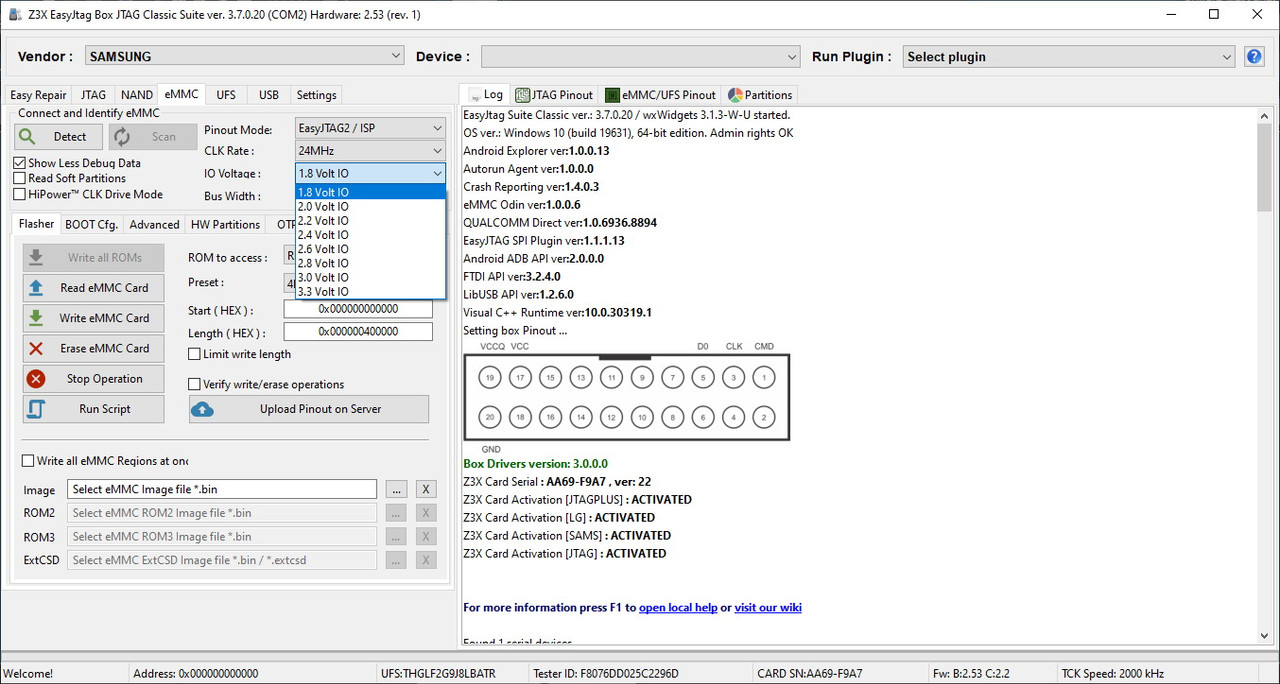Click the Run Script scroll icon
This screenshot has height=684, width=1280.
[36, 409]
